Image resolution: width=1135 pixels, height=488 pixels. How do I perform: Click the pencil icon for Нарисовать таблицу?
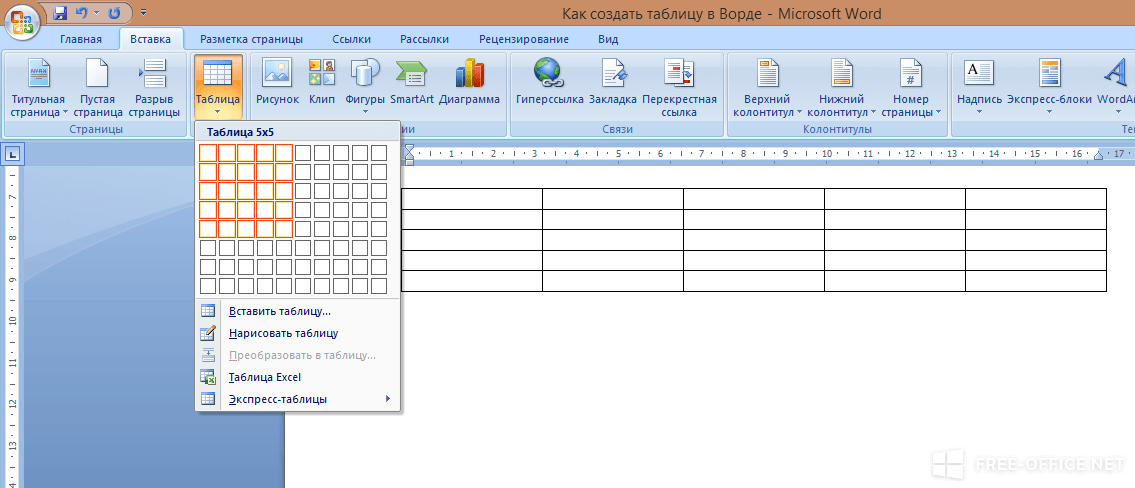point(208,333)
